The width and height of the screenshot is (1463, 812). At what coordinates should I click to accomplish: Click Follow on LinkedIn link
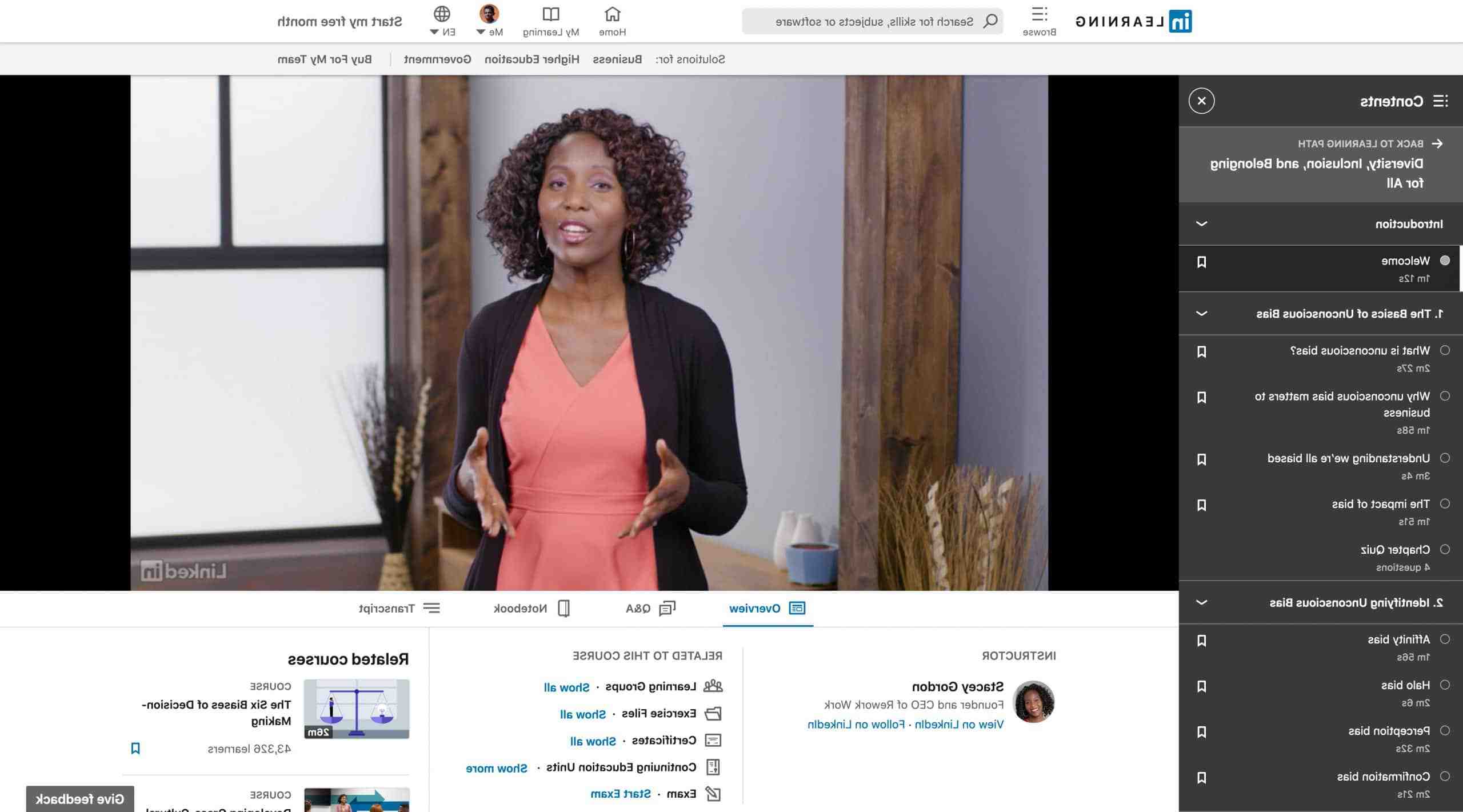click(856, 725)
